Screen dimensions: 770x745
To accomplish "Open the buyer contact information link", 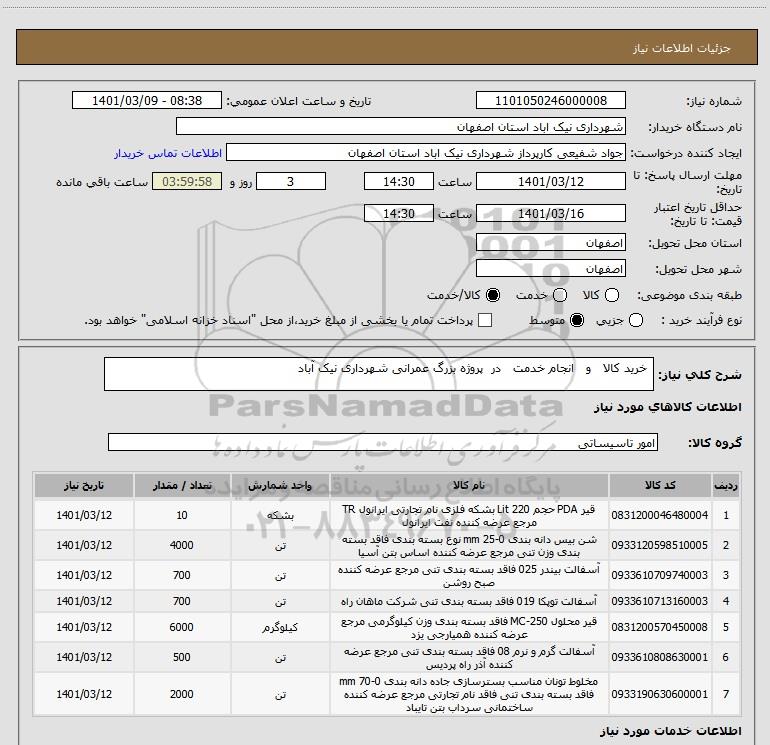I will click(168, 153).
